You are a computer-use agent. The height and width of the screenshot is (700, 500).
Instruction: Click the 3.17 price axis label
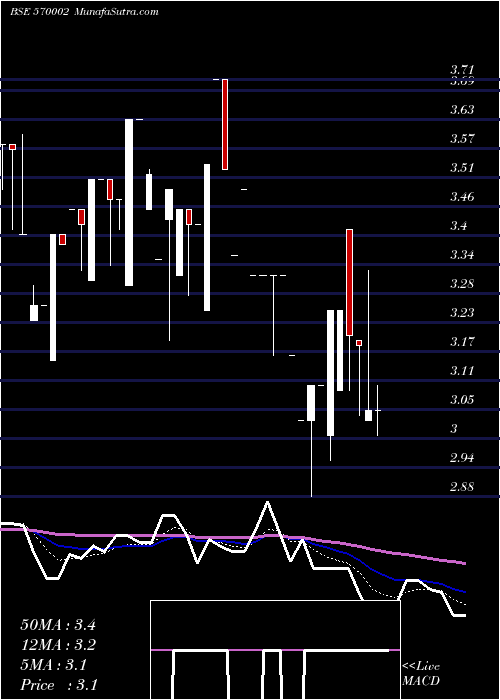[462, 342]
